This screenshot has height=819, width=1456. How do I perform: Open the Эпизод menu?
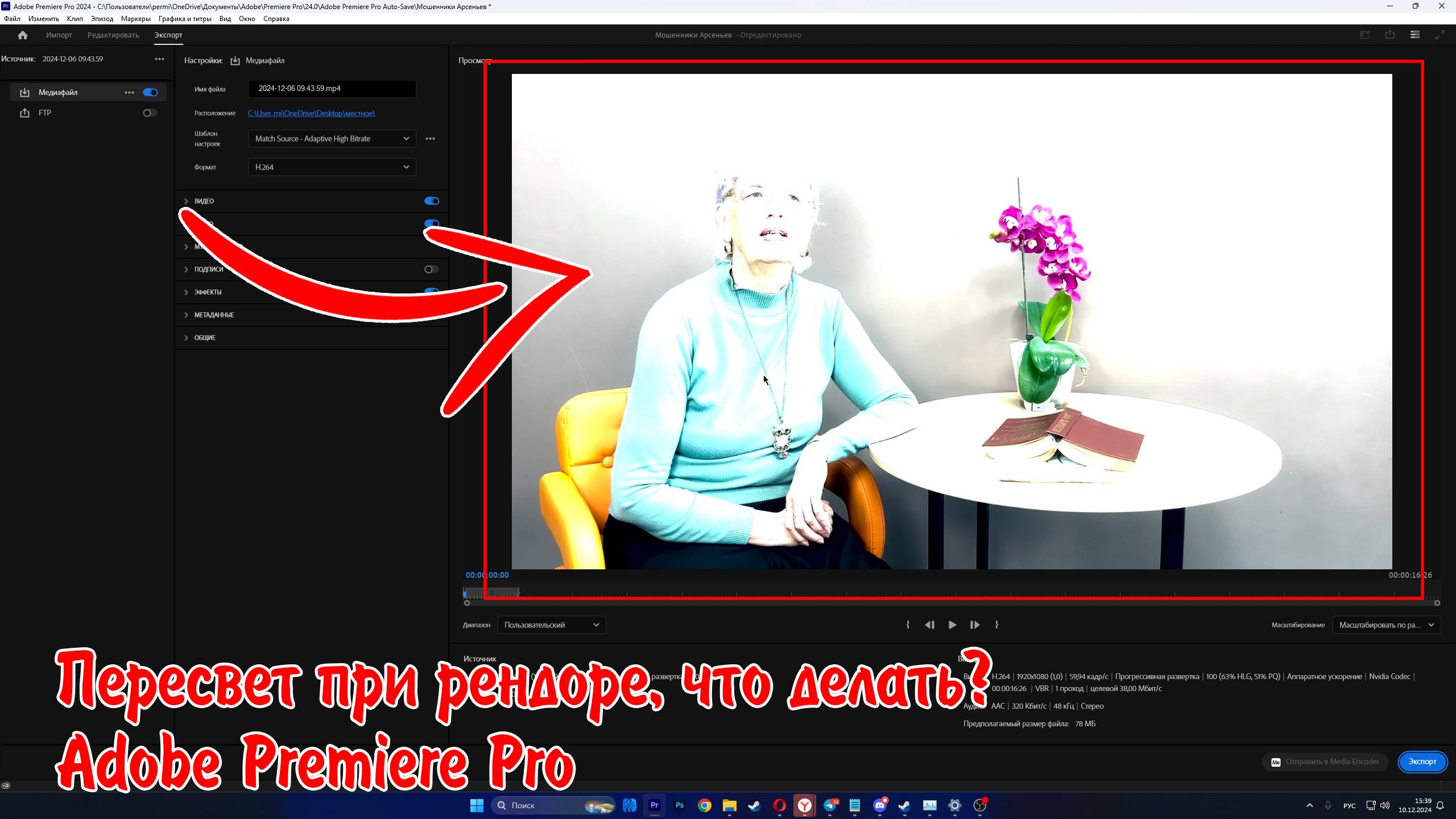pos(102,19)
